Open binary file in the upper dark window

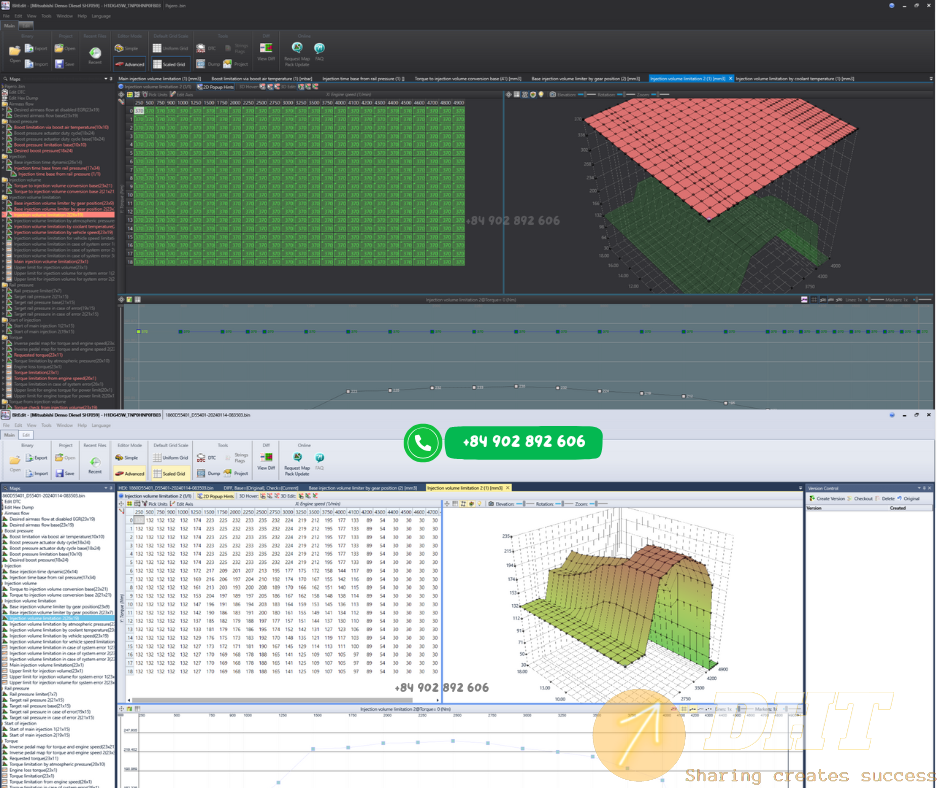[x=14, y=54]
